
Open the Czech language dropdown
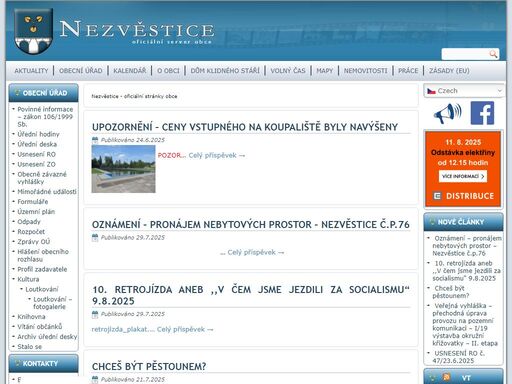point(463,91)
